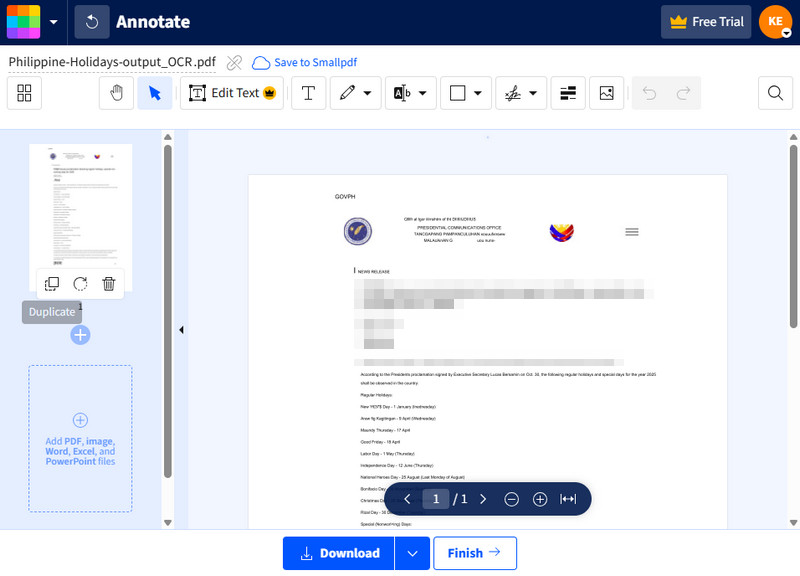This screenshot has height=576, width=800.
Task: Expand the shape tool dropdown
Action: 477,93
